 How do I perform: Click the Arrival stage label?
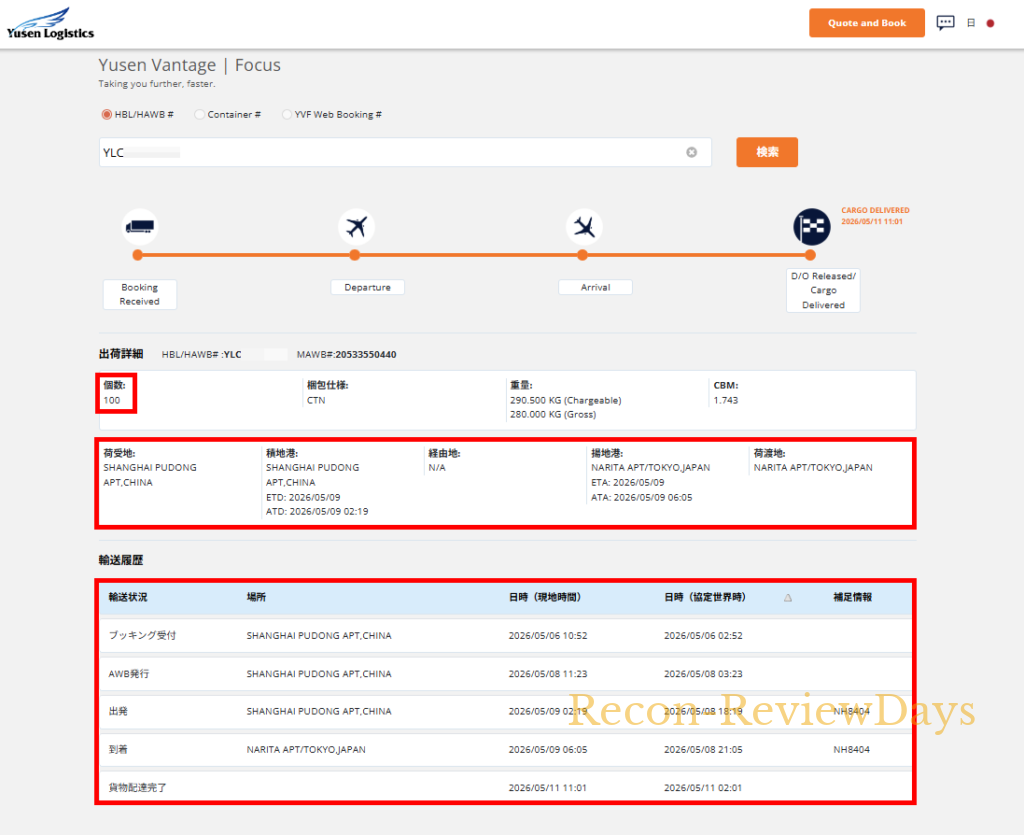[596, 287]
